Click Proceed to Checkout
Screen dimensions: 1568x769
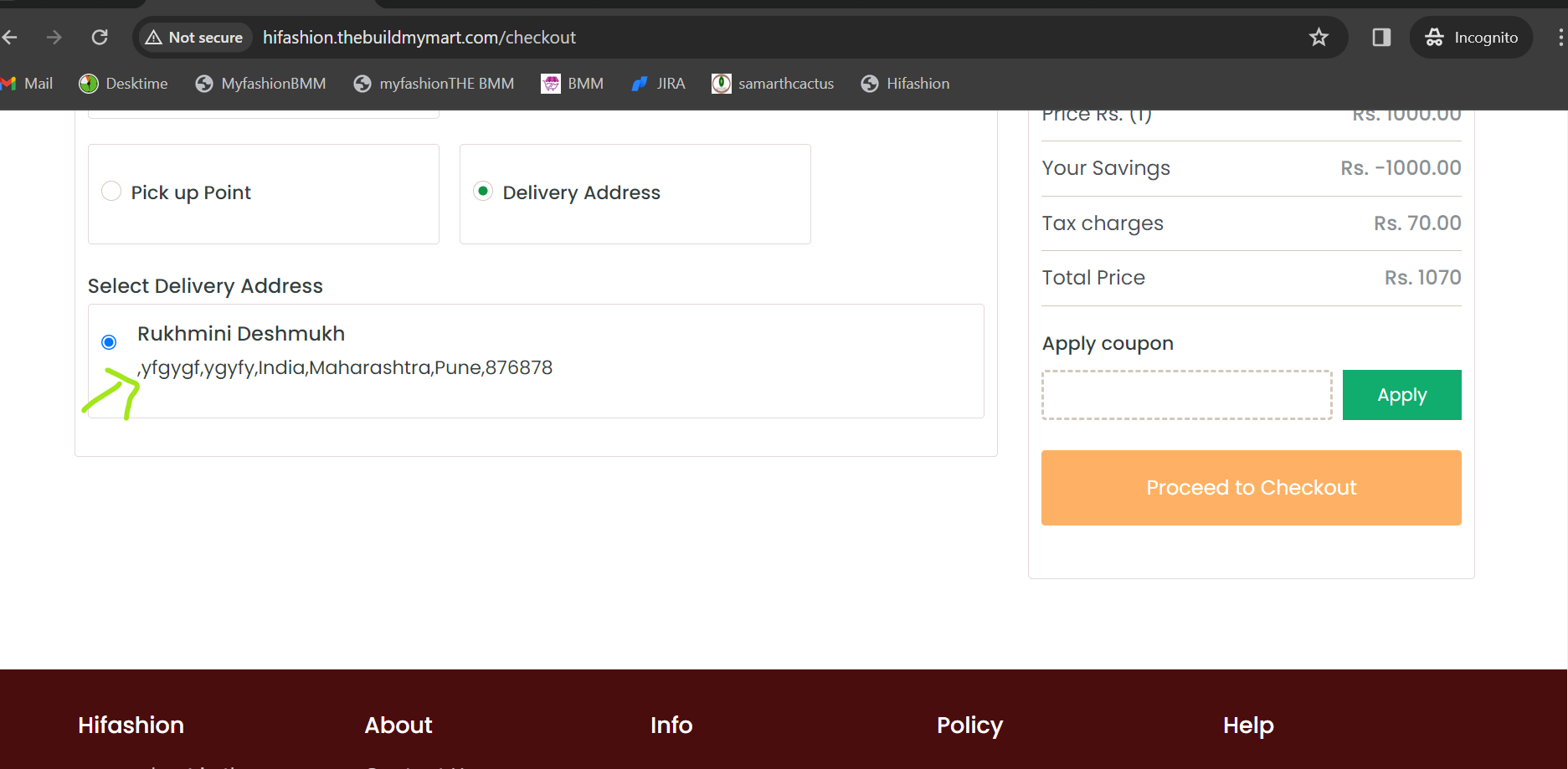coord(1251,488)
